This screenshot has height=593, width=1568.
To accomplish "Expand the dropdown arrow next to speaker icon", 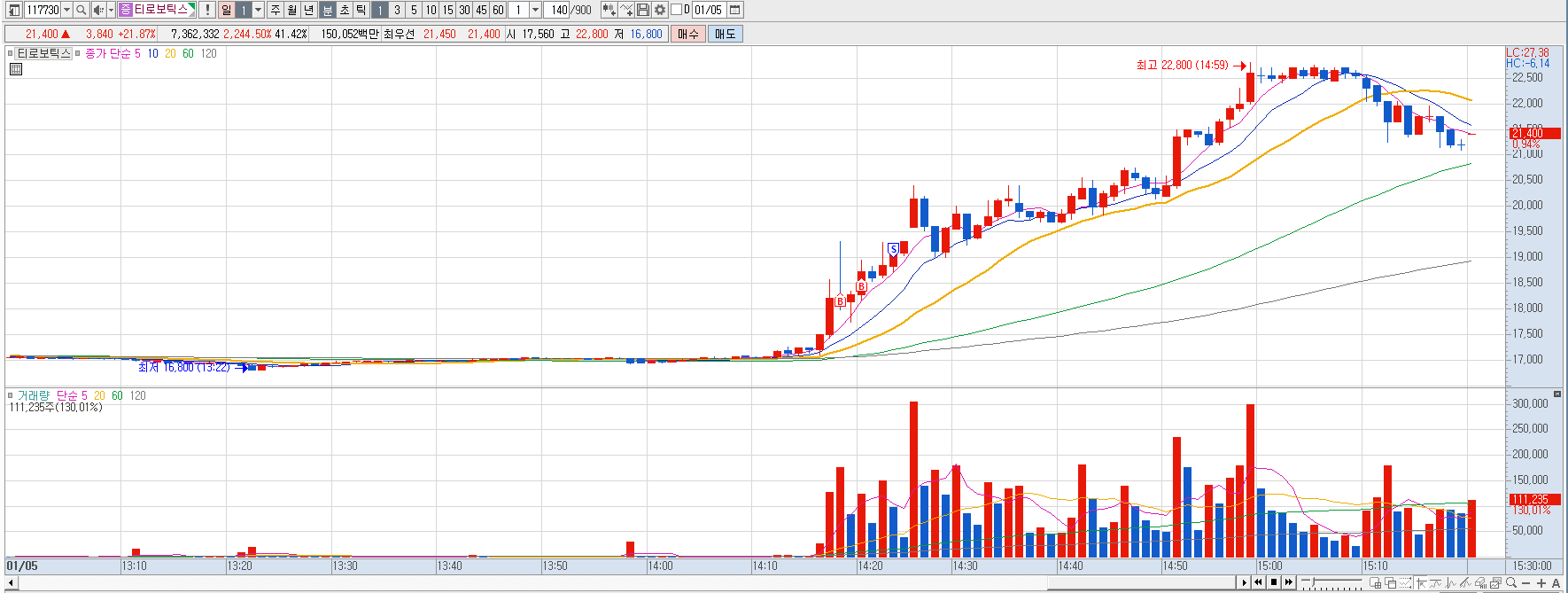I will click(x=111, y=10).
